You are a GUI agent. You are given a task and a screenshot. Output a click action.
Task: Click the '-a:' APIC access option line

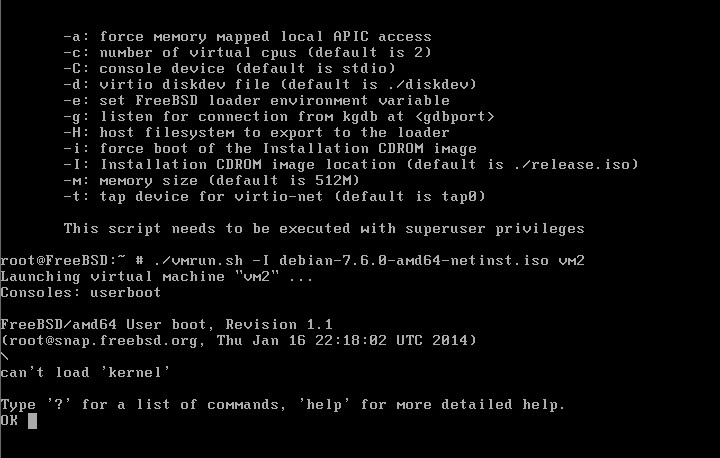(248, 36)
